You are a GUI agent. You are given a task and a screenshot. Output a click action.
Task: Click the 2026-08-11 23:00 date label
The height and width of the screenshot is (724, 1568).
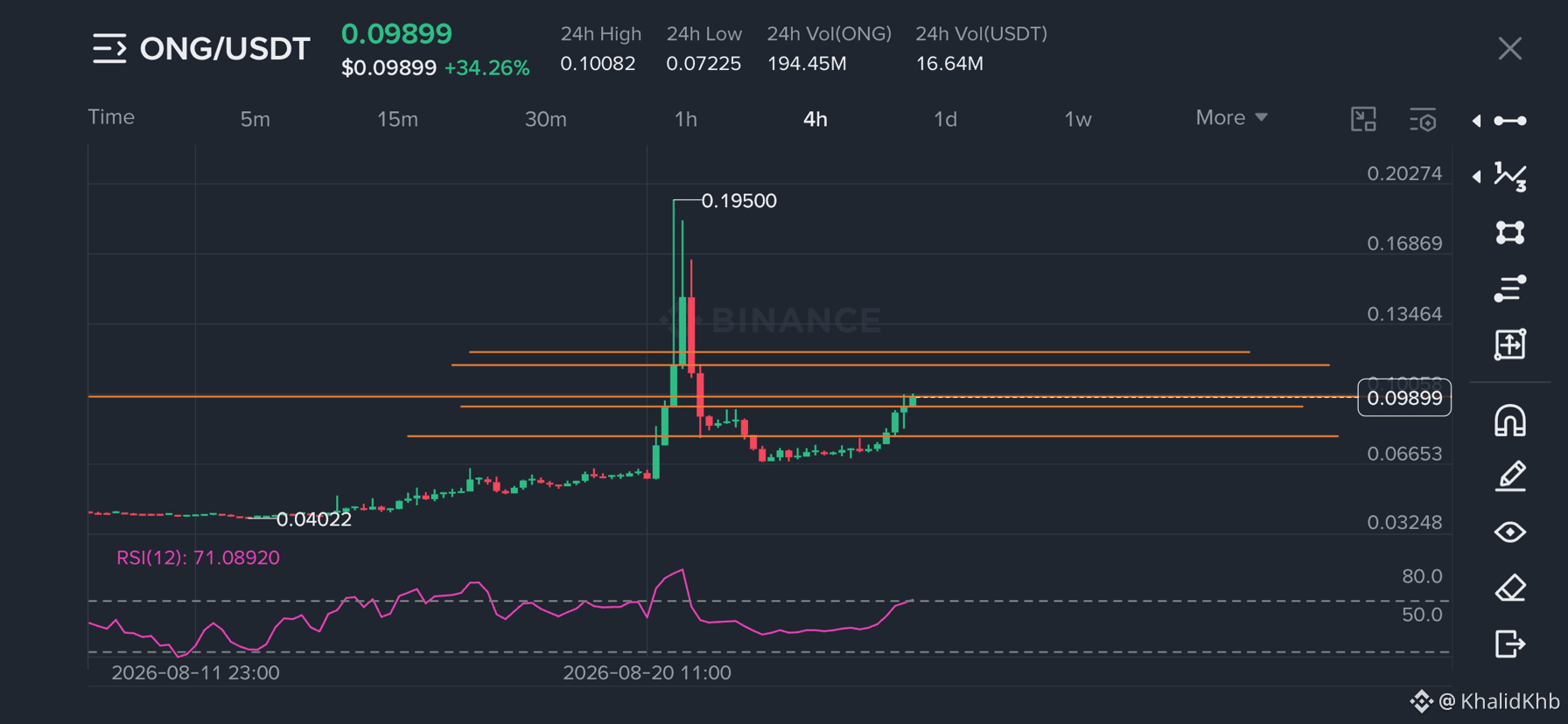click(x=196, y=672)
